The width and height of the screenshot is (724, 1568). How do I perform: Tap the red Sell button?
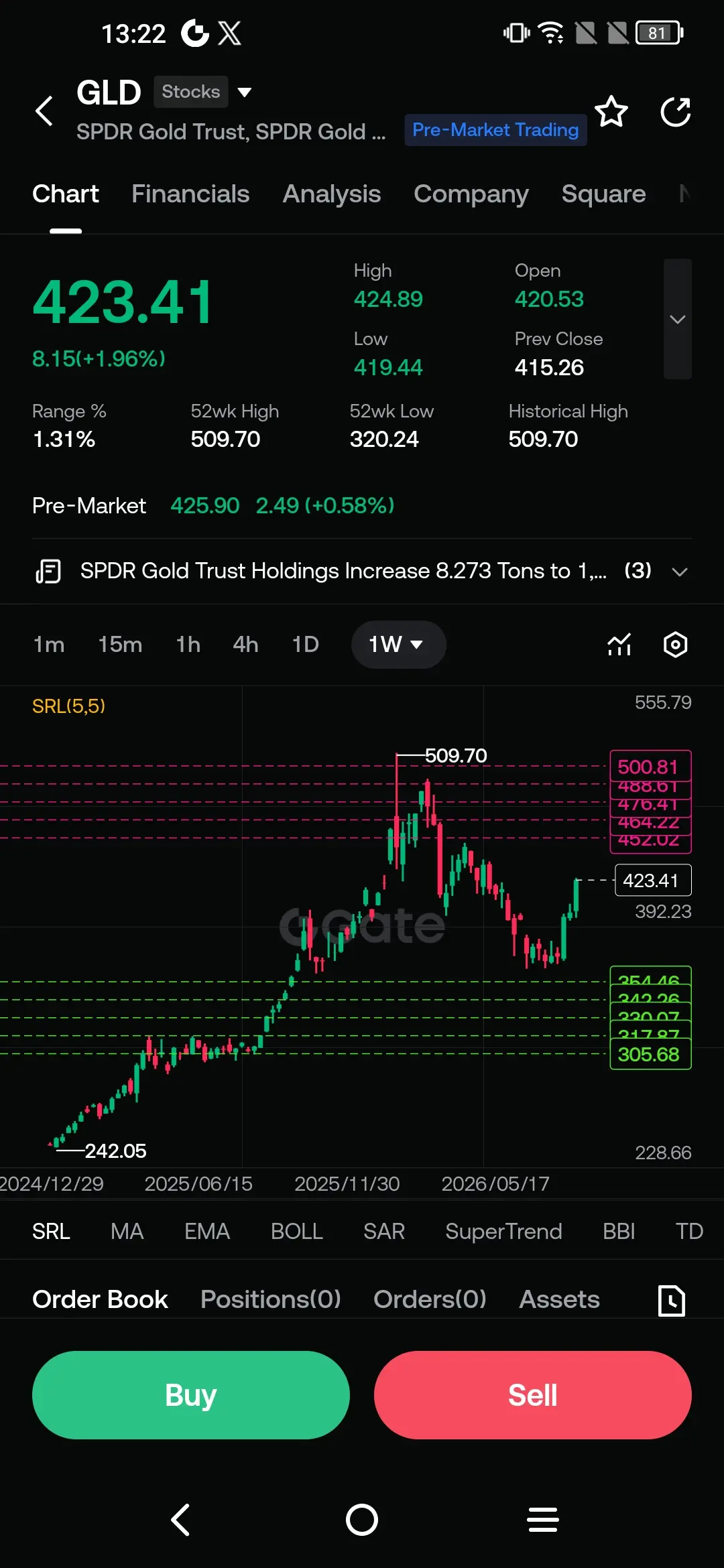coord(533,1395)
